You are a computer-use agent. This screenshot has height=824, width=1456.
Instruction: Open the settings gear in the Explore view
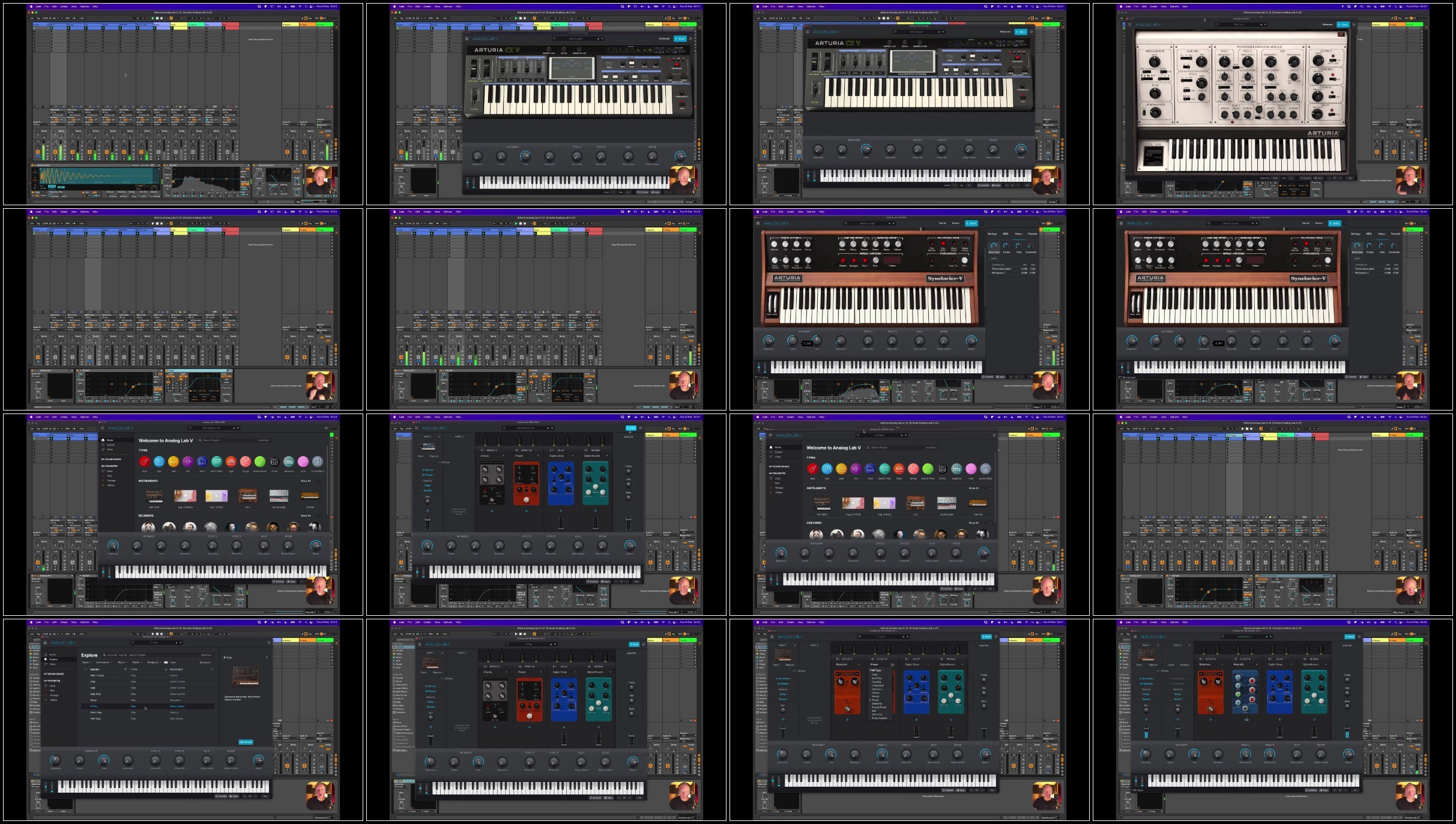tap(269, 643)
